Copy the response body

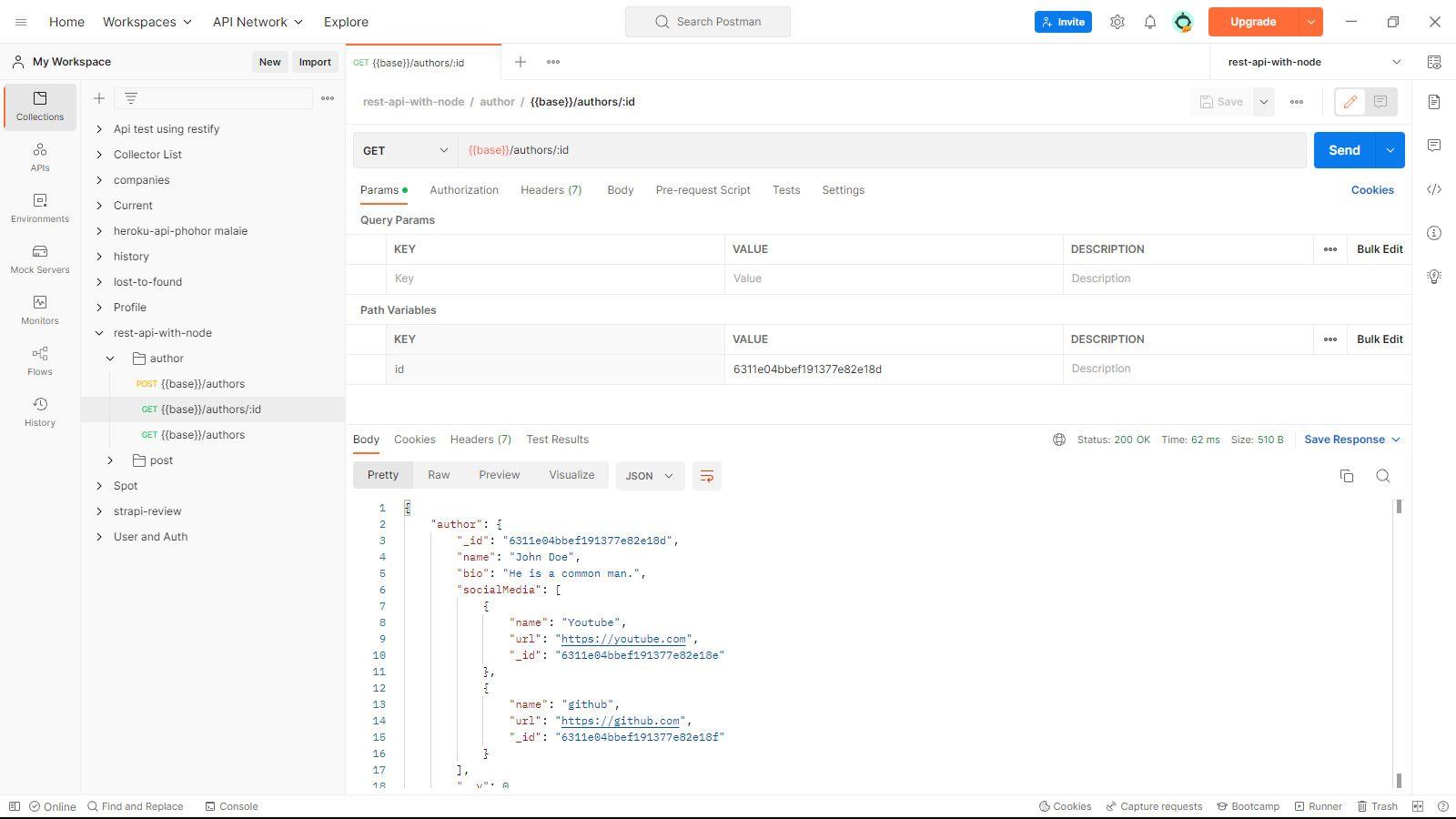(x=1347, y=476)
